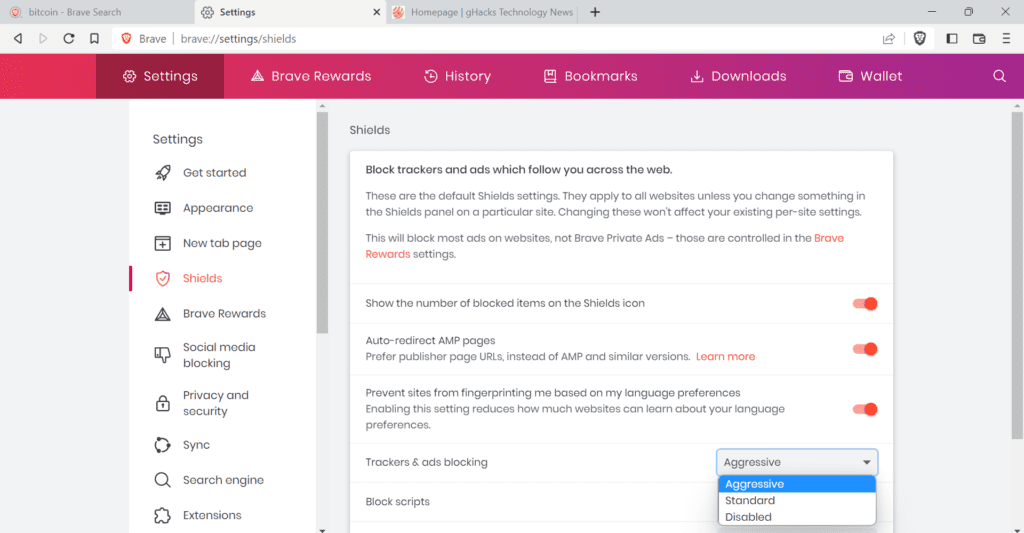Viewport: 1024px width, 533px height.
Task: Bookmark this page via toolbar icon
Action: 94,39
